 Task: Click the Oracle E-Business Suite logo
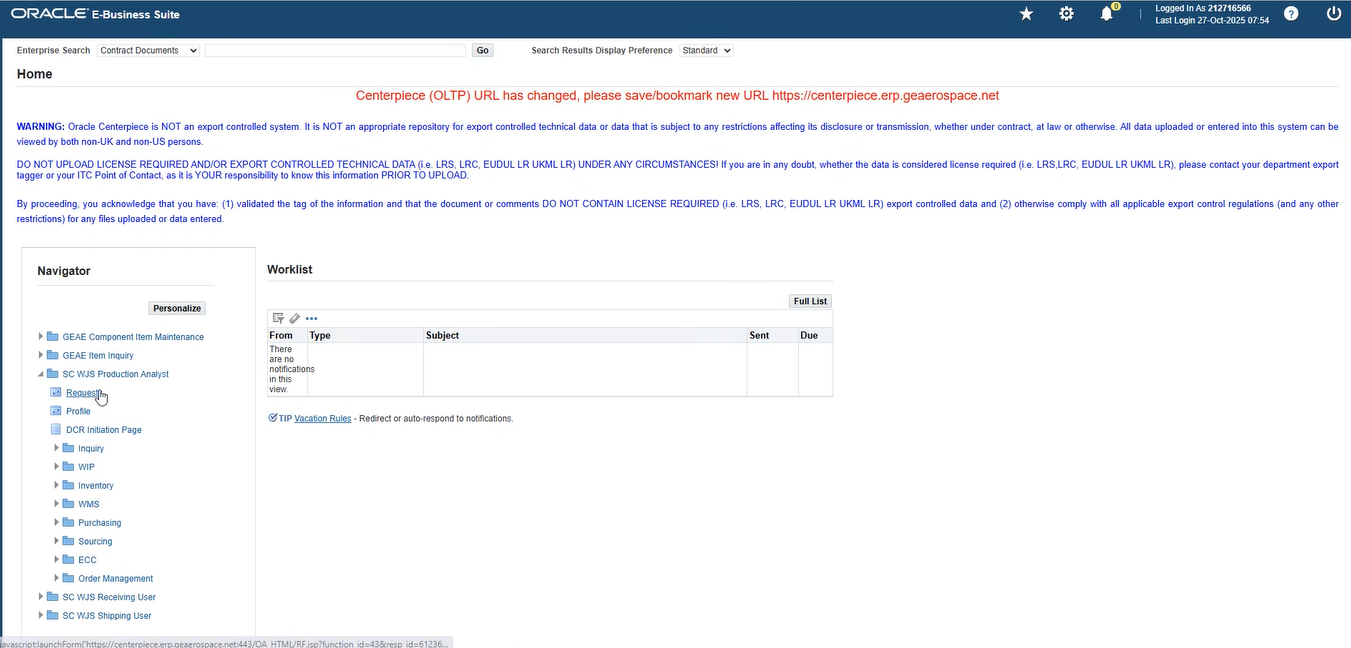[x=95, y=14]
